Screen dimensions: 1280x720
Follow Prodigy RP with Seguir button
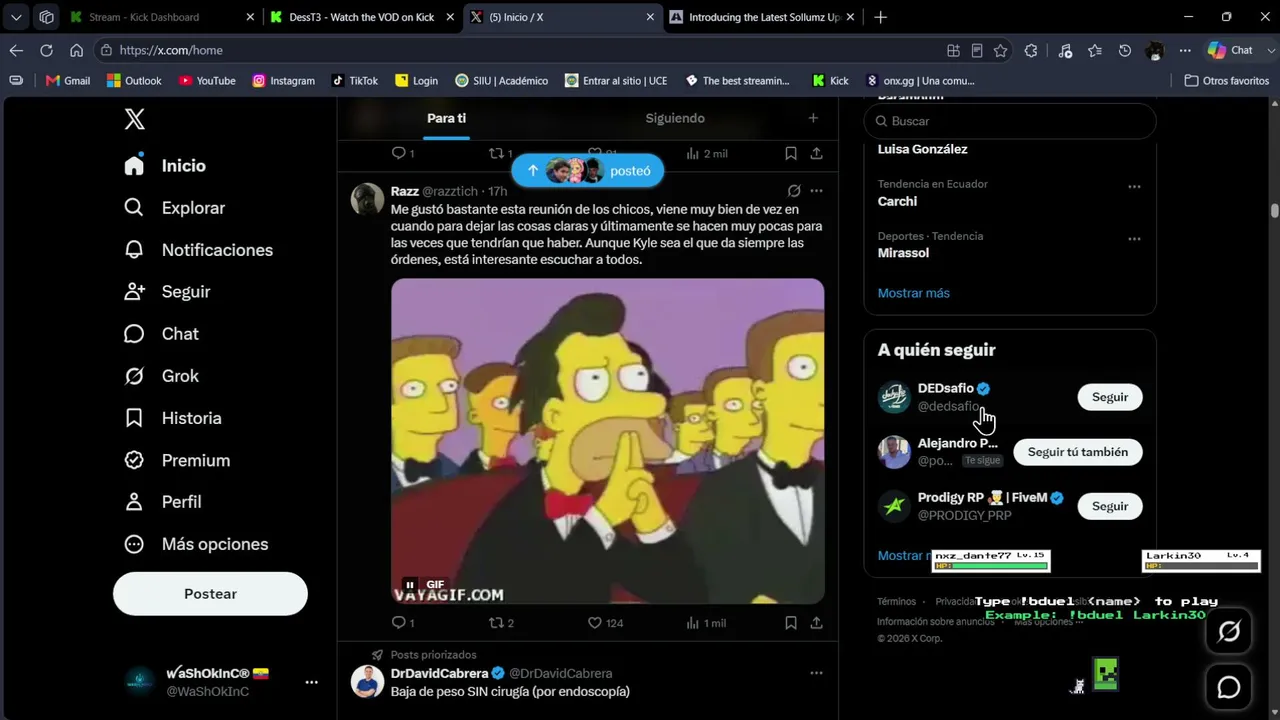tap(1110, 506)
